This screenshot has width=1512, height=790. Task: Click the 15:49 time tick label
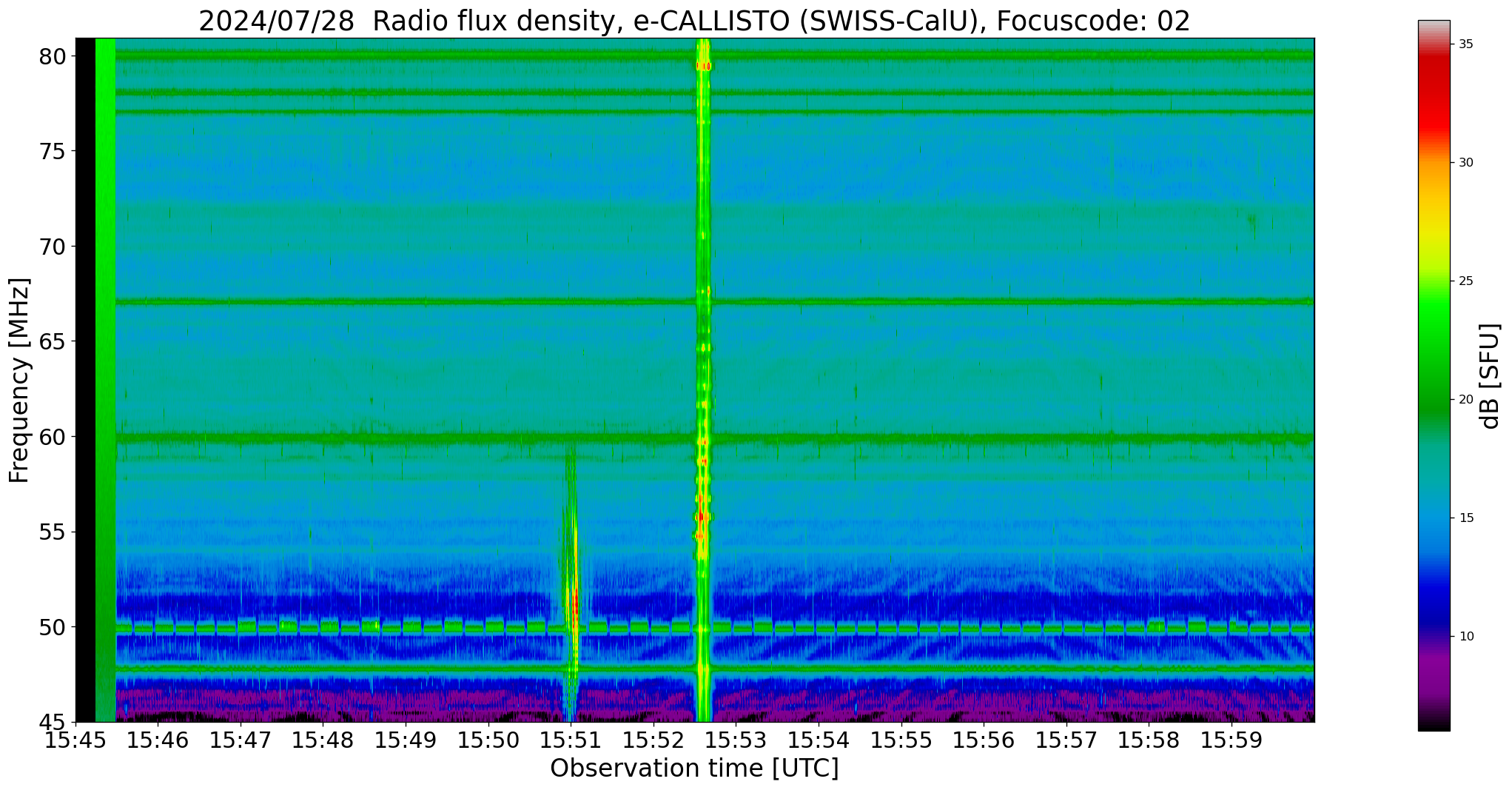coord(406,740)
